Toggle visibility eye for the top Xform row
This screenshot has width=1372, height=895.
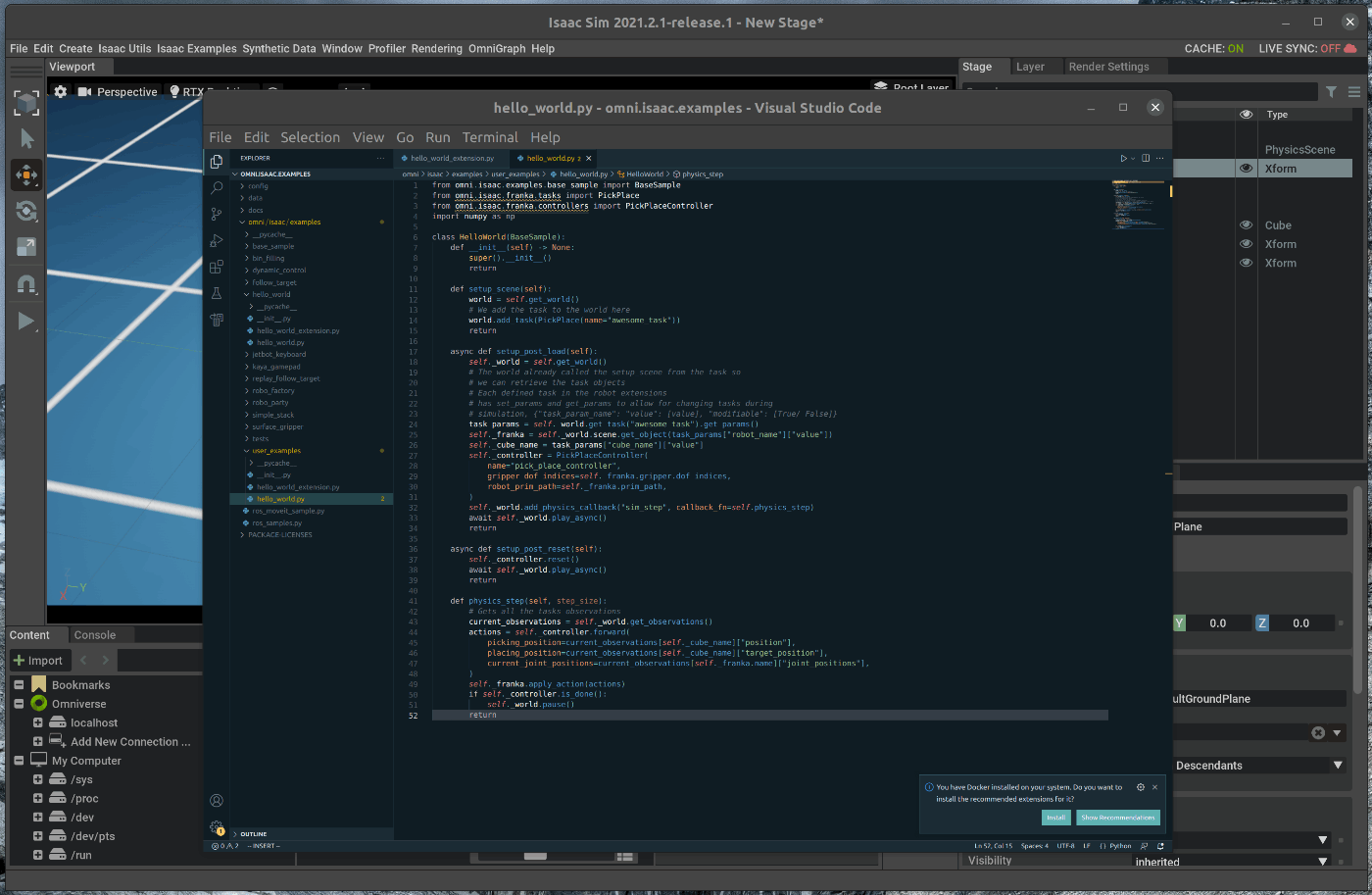click(x=1246, y=169)
